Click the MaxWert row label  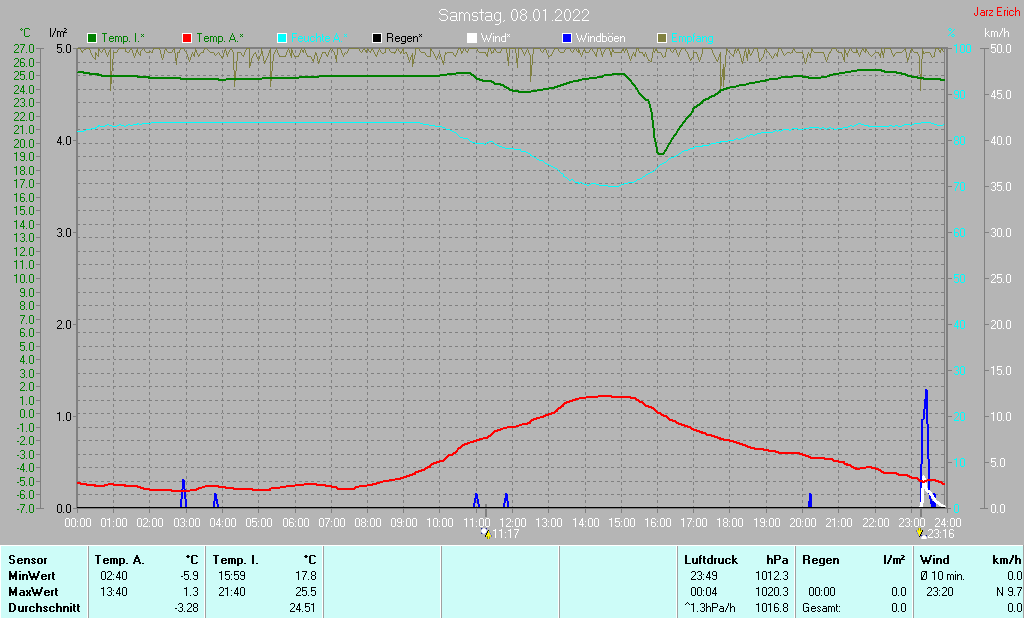coord(32,592)
